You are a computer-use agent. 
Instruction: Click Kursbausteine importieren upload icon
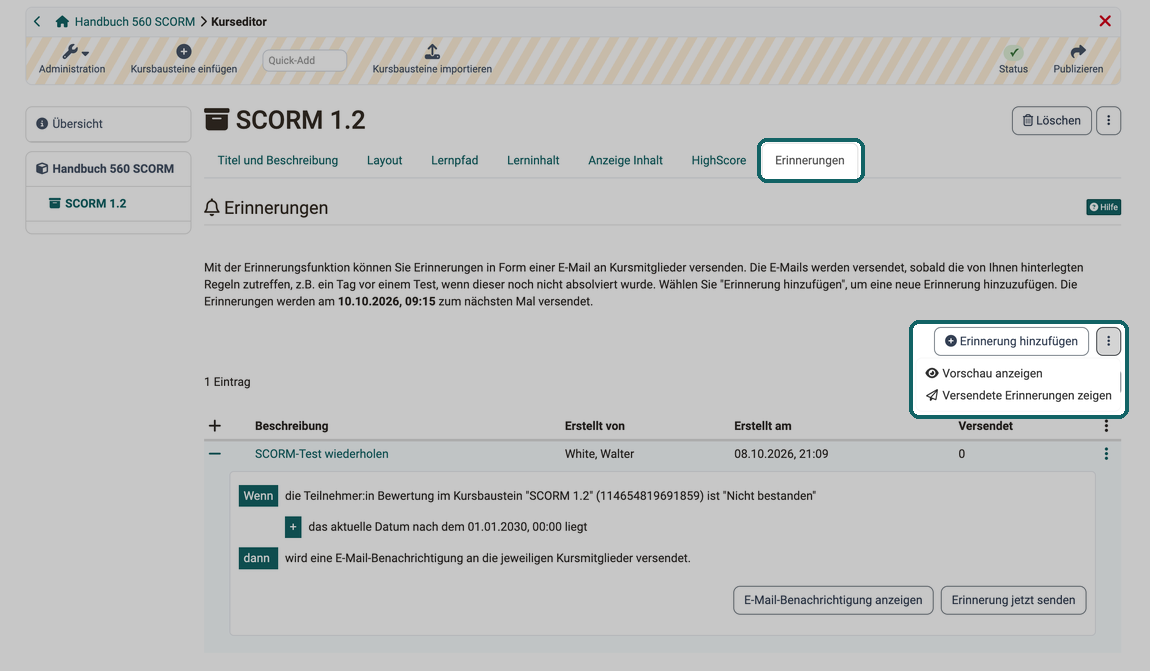pos(432,51)
